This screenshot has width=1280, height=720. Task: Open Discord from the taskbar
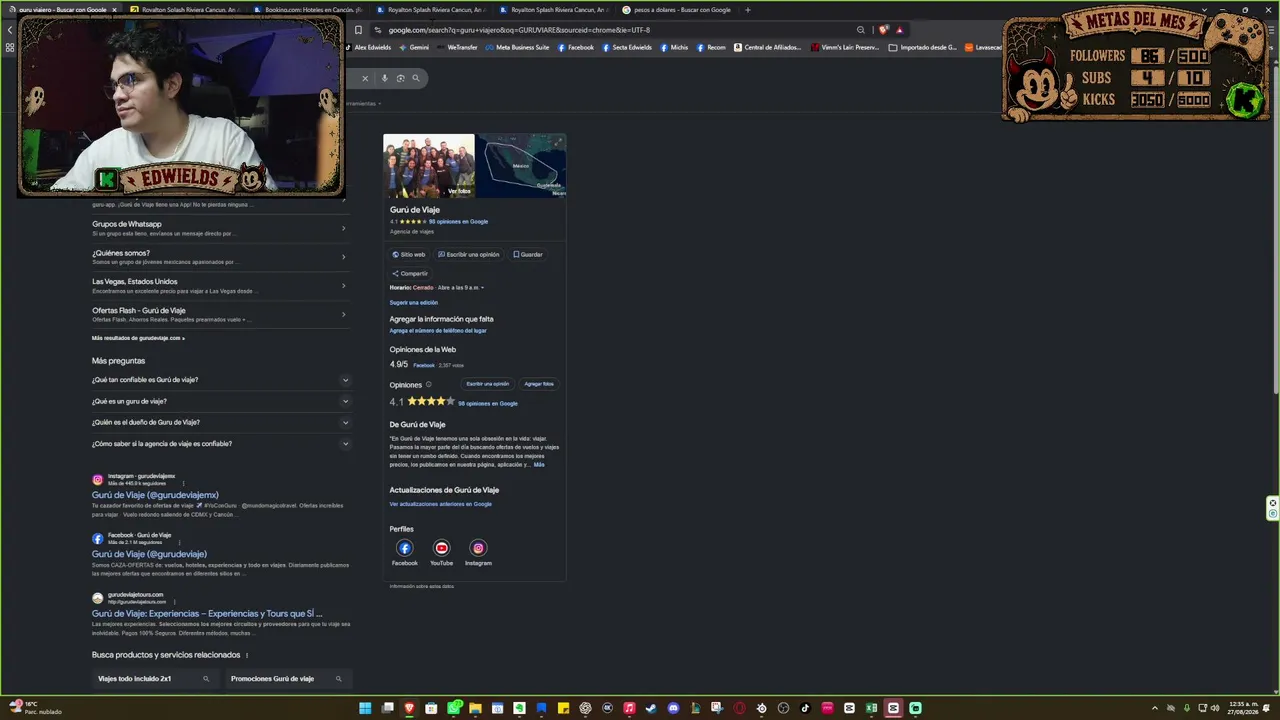(x=673, y=708)
